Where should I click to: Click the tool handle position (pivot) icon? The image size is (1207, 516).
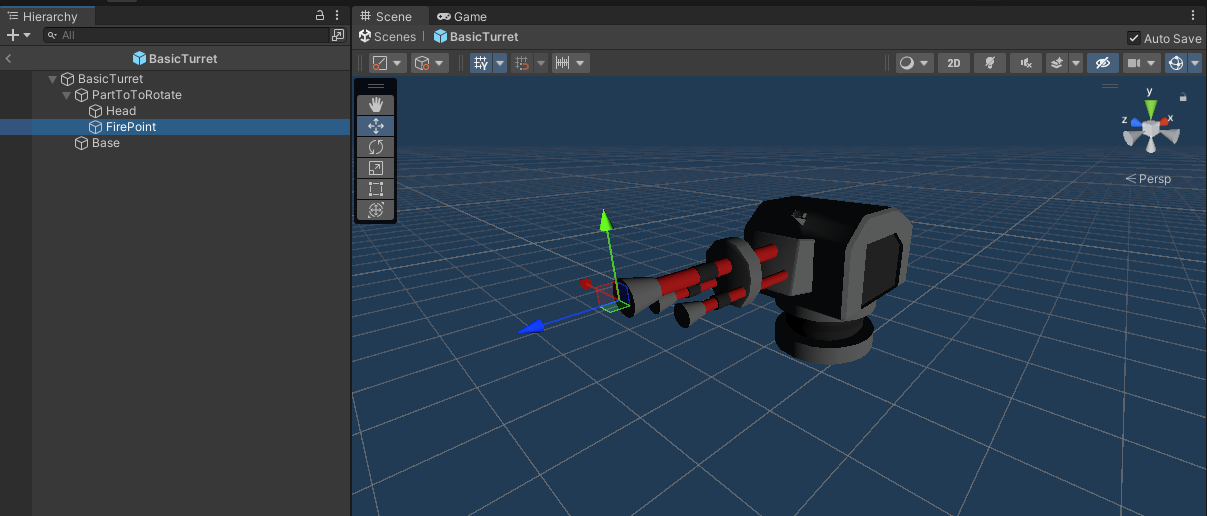click(380, 63)
